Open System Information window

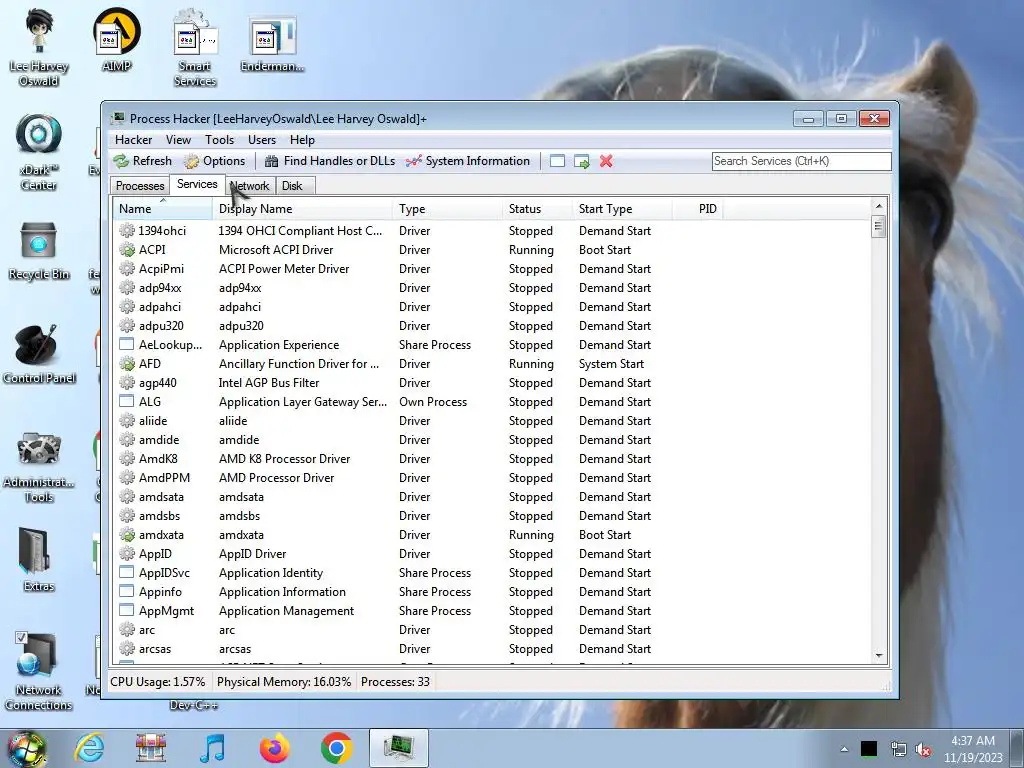tap(468, 161)
